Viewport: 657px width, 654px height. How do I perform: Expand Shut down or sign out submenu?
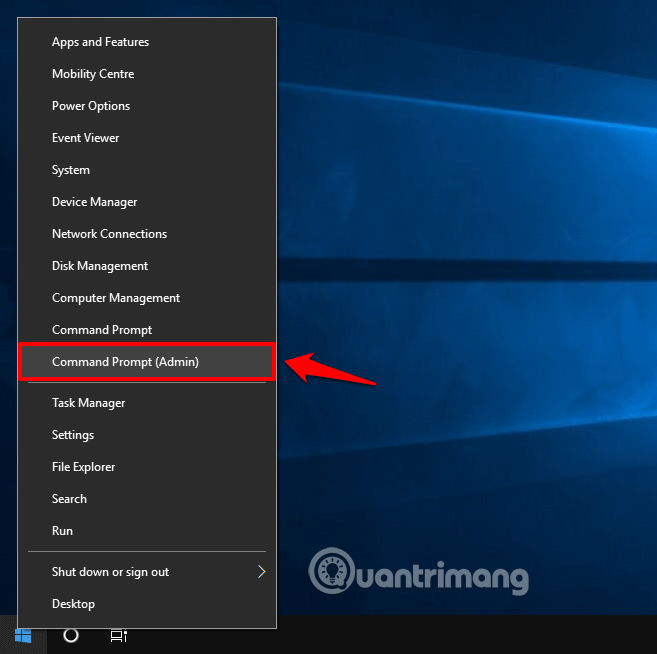coord(147,572)
